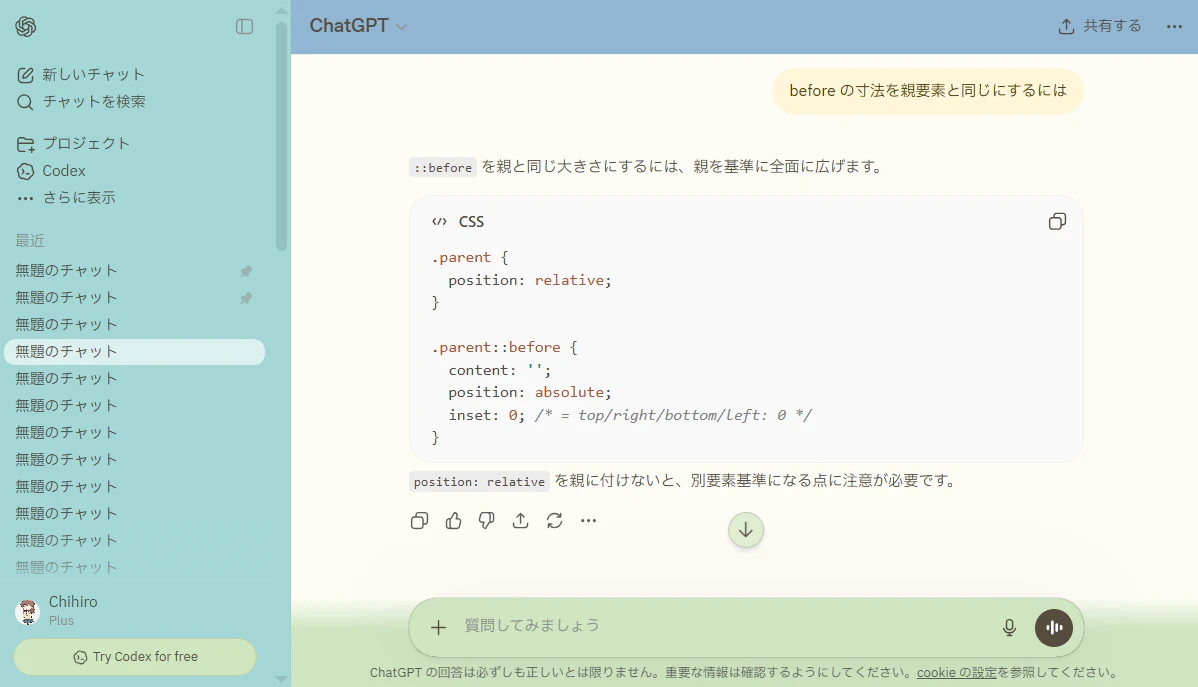Open the highlighted 無題のチャット entry
The image size is (1198, 687).
[134, 352]
